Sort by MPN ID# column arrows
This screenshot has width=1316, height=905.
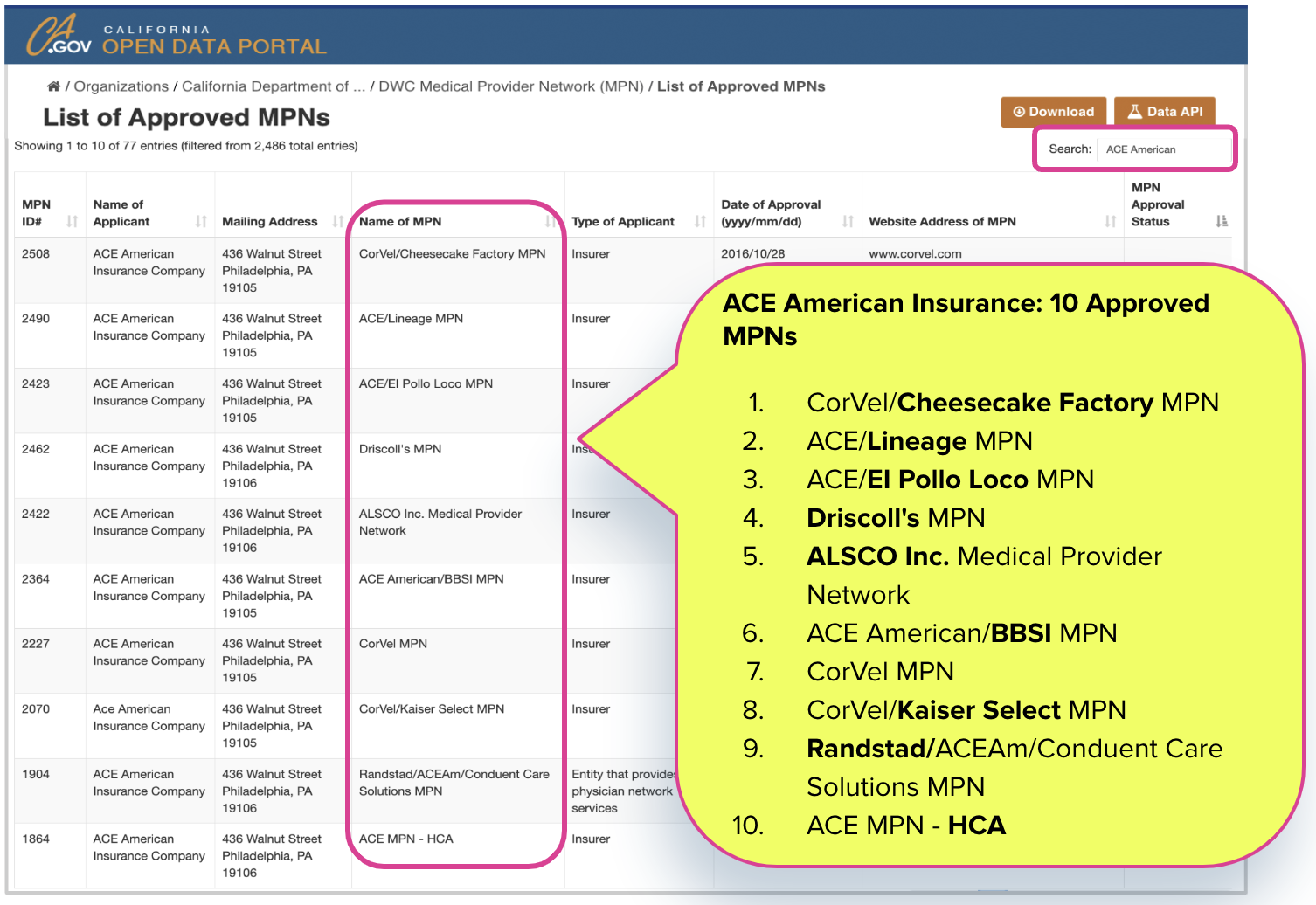click(73, 221)
